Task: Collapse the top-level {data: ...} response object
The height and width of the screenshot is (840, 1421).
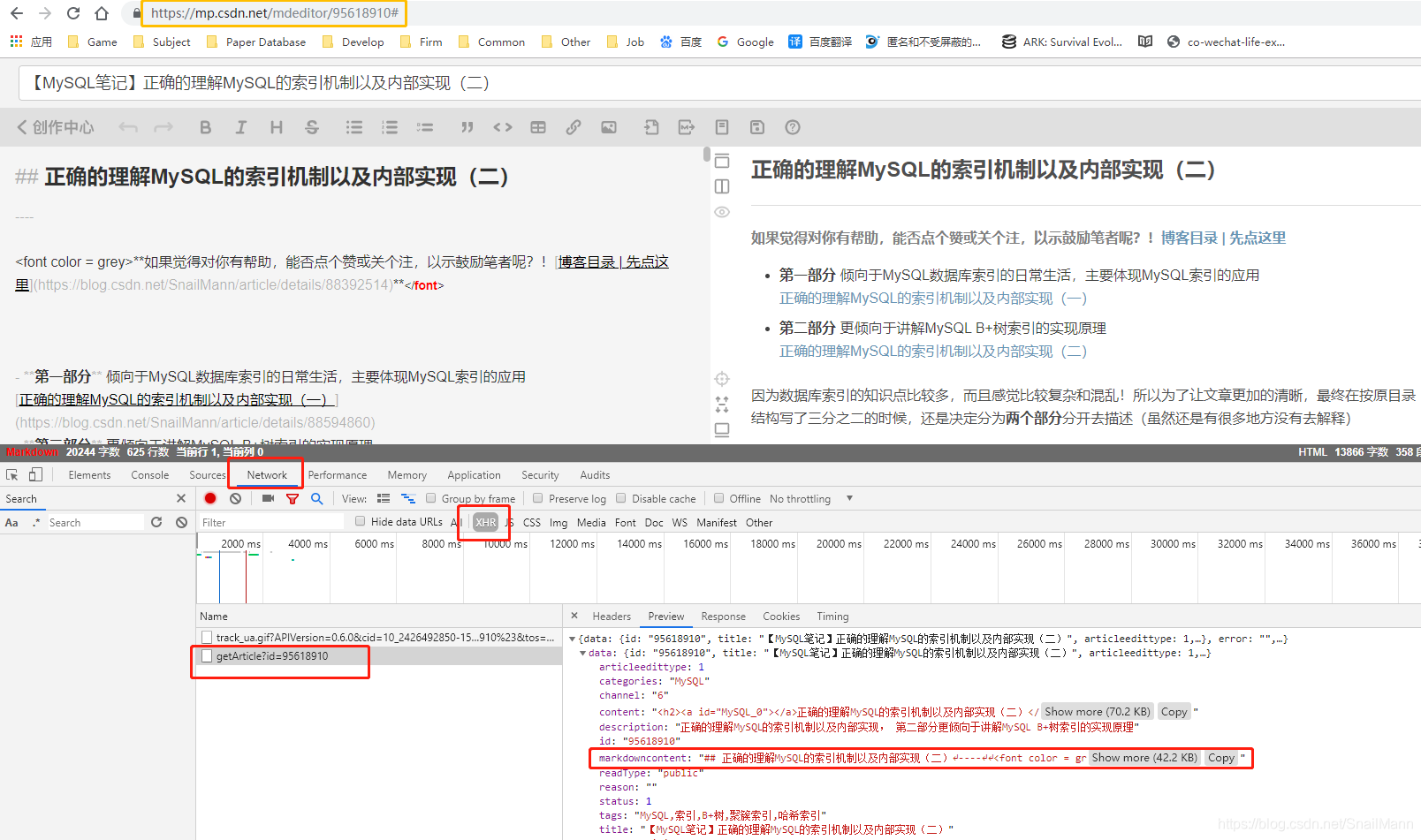Action: 573,639
